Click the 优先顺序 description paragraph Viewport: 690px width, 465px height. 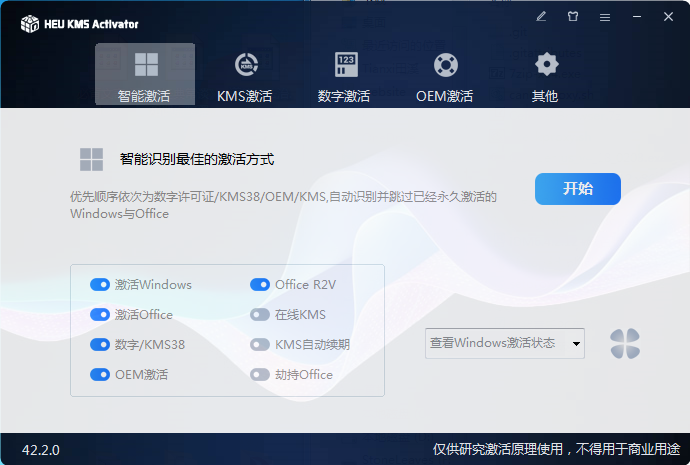(283, 205)
